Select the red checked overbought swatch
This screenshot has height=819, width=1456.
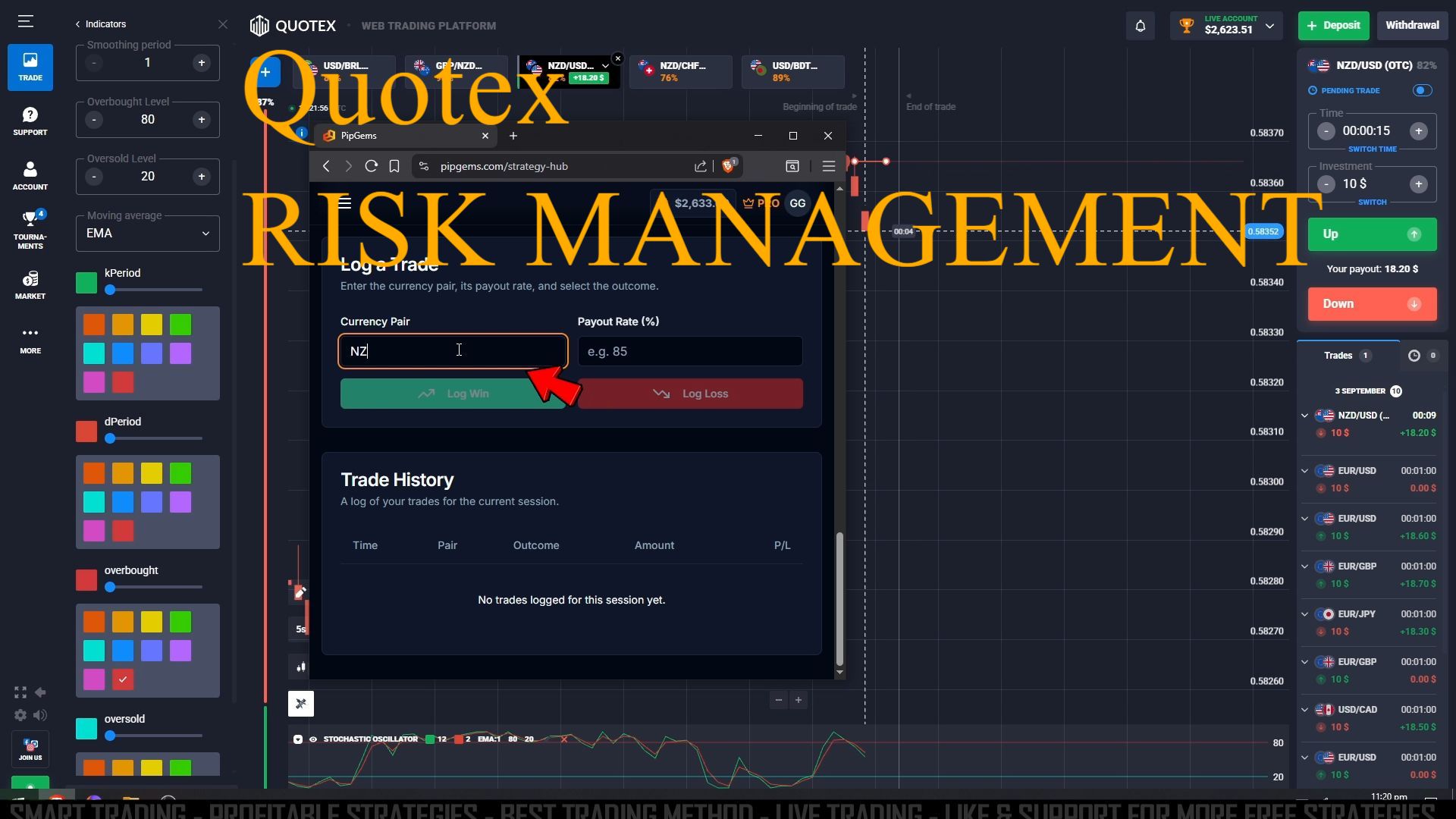pyautogui.click(x=123, y=679)
